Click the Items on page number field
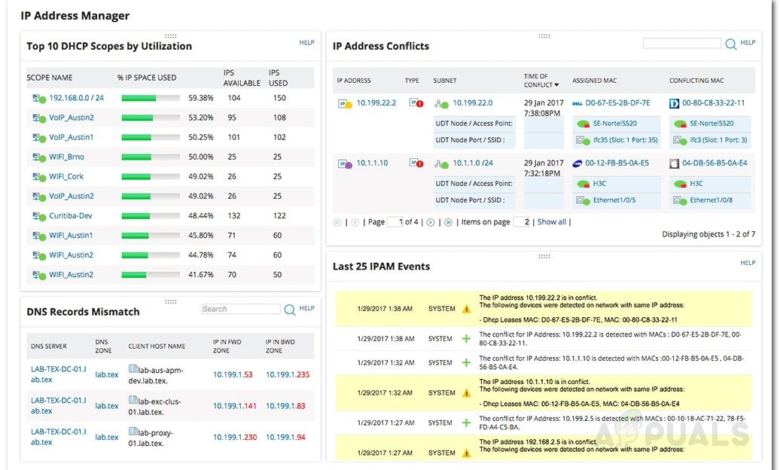The height and width of the screenshot is (470, 780). coord(521,222)
